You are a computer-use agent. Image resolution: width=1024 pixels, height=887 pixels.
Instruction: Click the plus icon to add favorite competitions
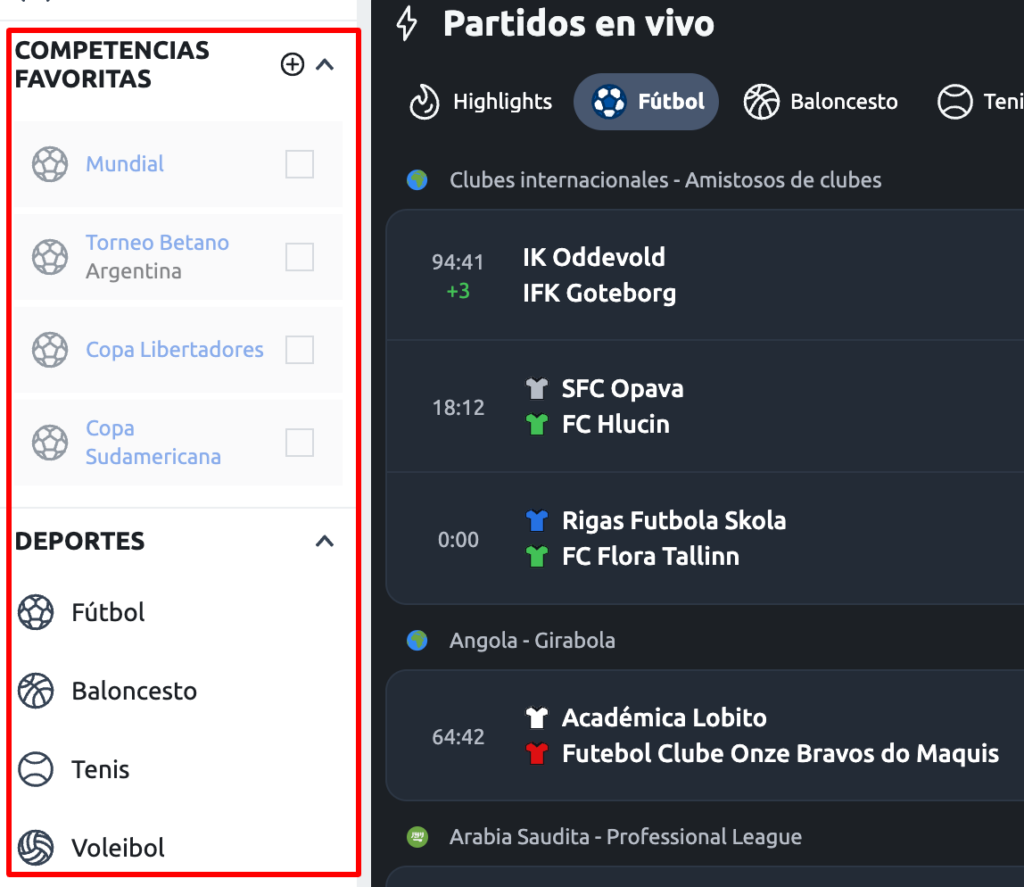tap(292, 63)
